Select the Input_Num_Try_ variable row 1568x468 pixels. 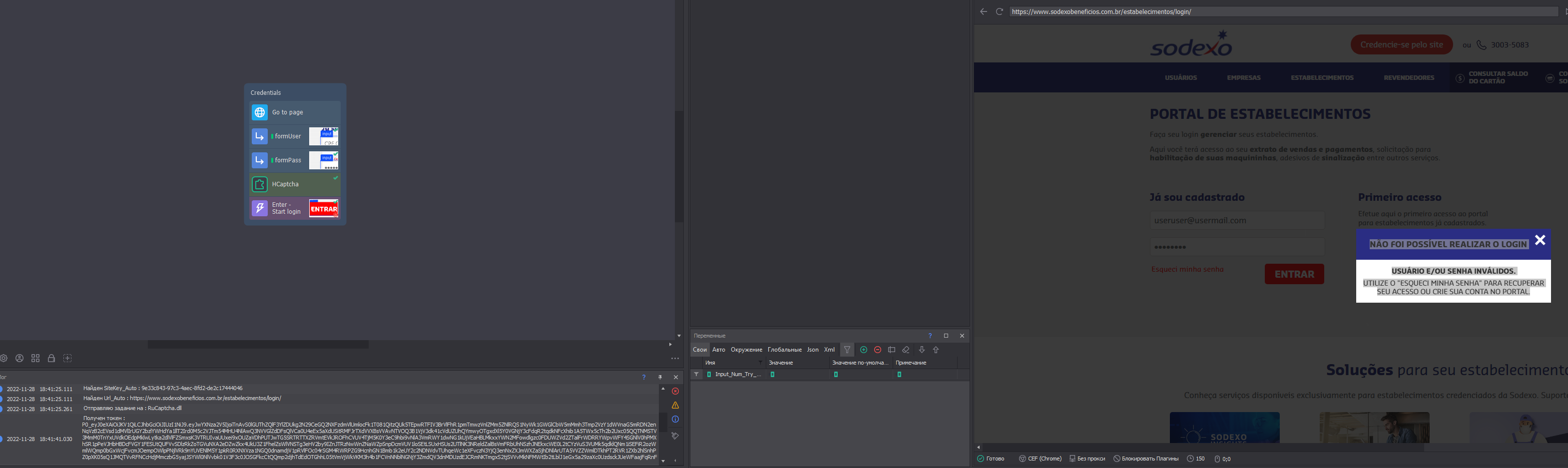(830, 374)
